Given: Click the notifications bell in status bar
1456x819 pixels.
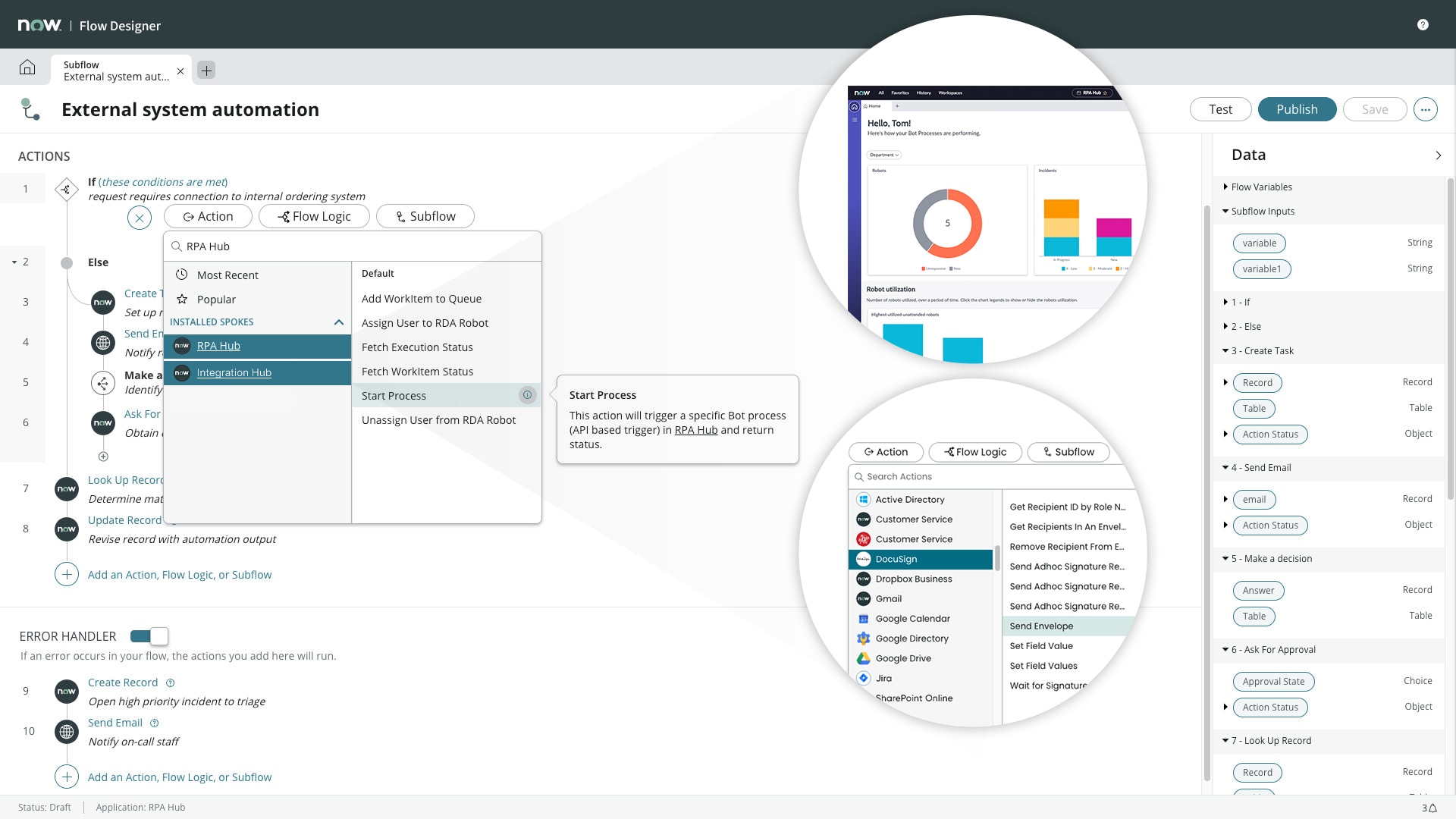Looking at the screenshot, I should coord(1433,808).
